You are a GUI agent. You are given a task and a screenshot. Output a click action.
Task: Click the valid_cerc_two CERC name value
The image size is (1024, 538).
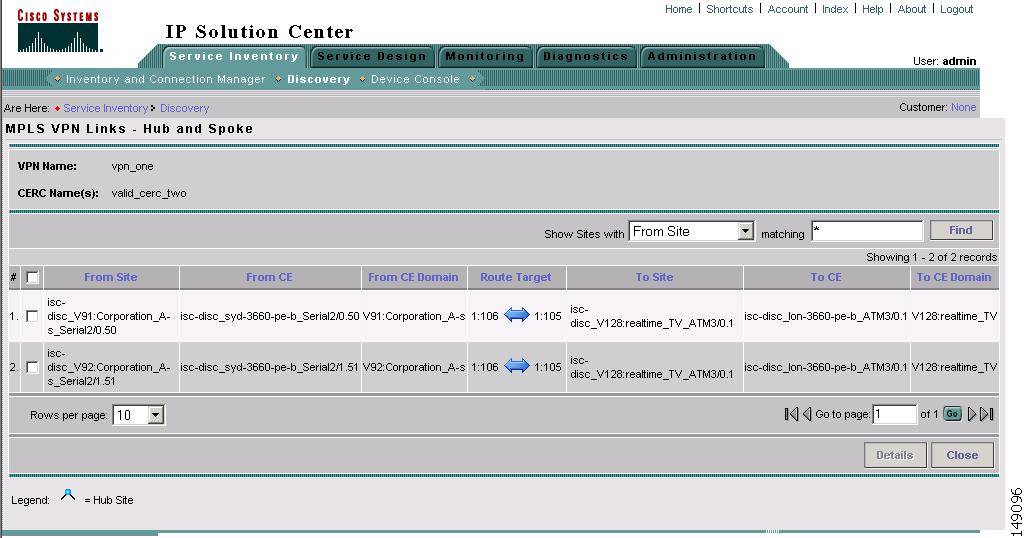[149, 193]
